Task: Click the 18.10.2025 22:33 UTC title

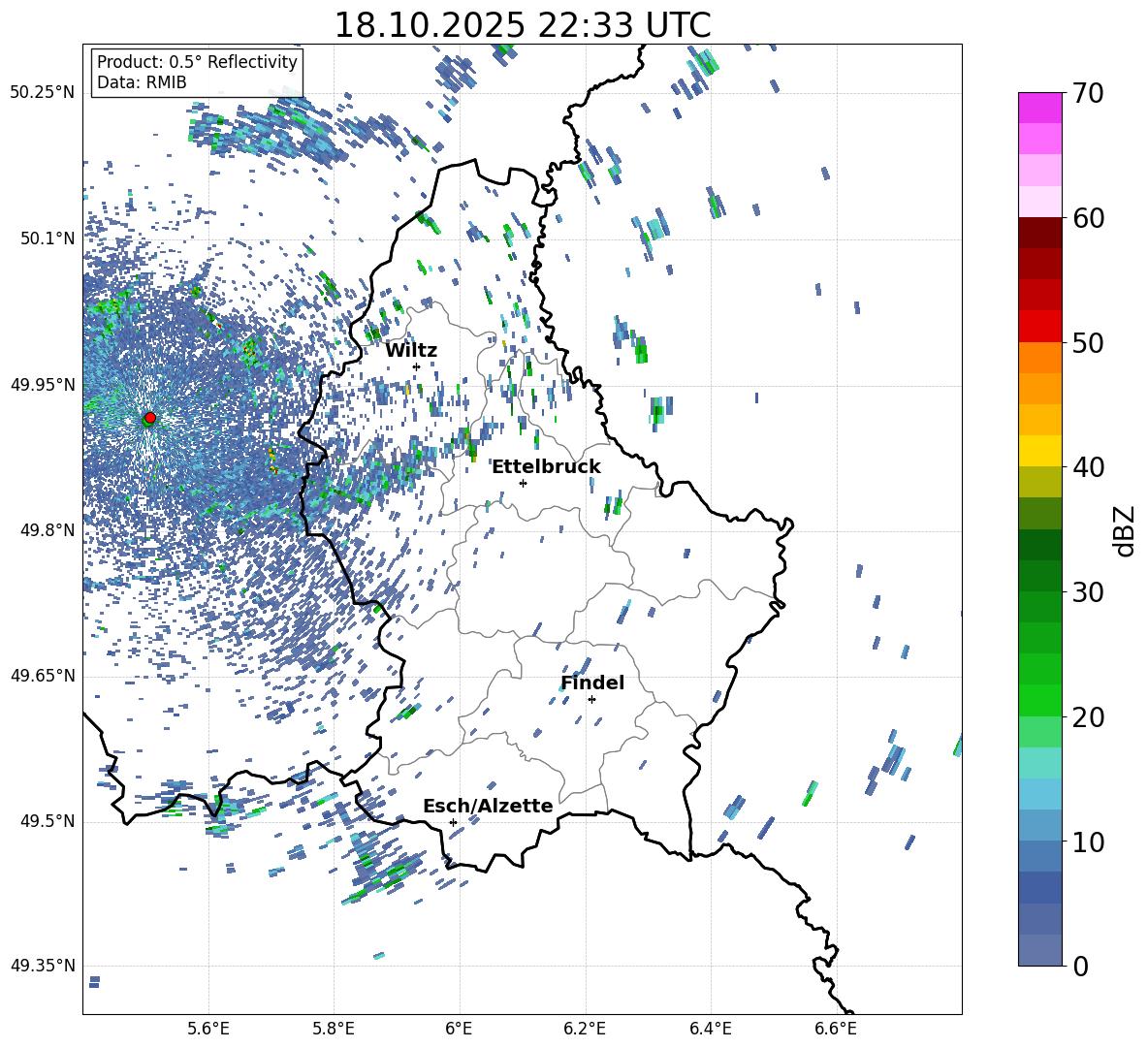Action: coord(522,25)
